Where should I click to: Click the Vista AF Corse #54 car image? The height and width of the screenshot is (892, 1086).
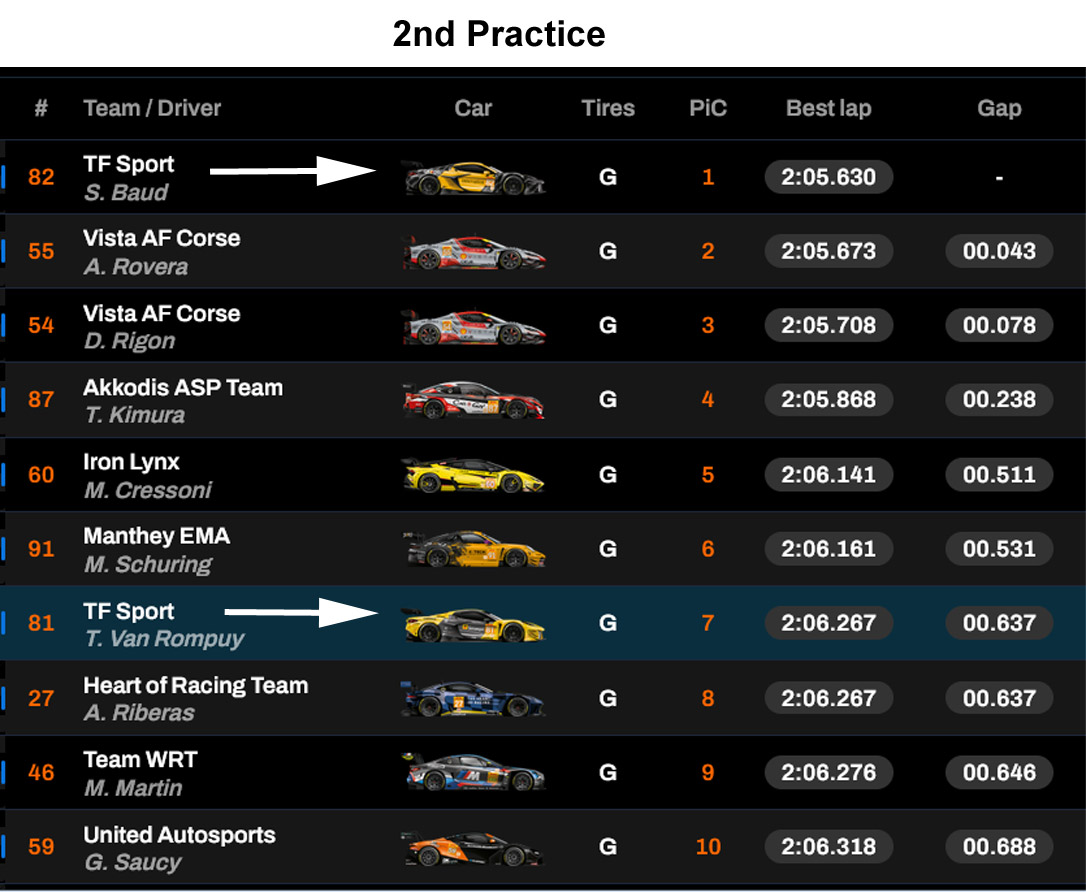[474, 326]
